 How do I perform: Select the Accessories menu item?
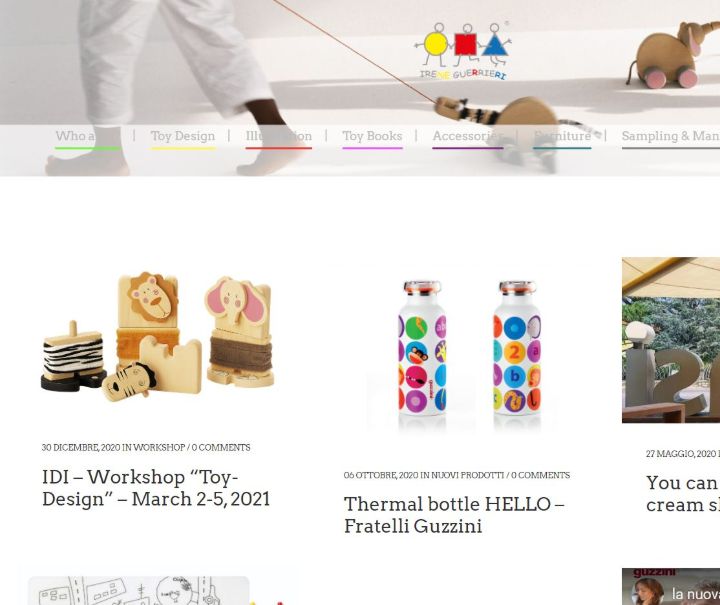point(467,136)
